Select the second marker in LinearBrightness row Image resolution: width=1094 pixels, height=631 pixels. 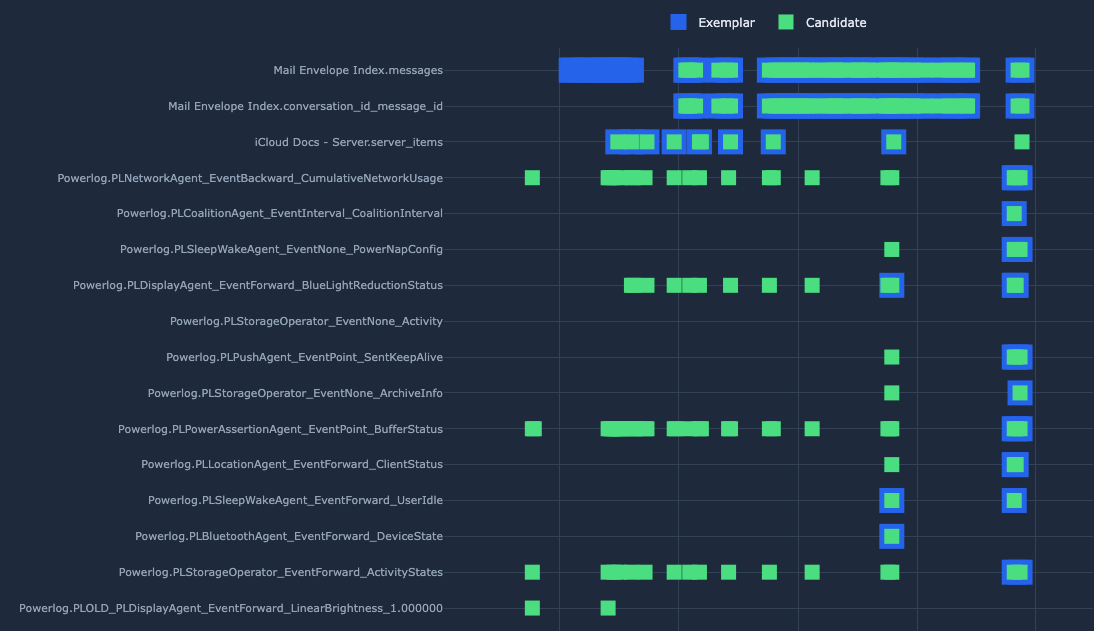[608, 608]
